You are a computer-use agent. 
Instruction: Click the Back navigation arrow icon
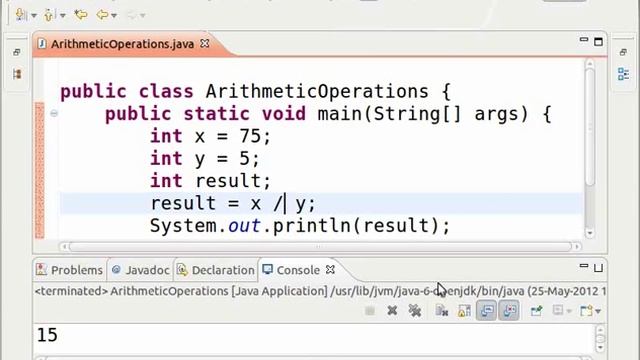[102, 15]
